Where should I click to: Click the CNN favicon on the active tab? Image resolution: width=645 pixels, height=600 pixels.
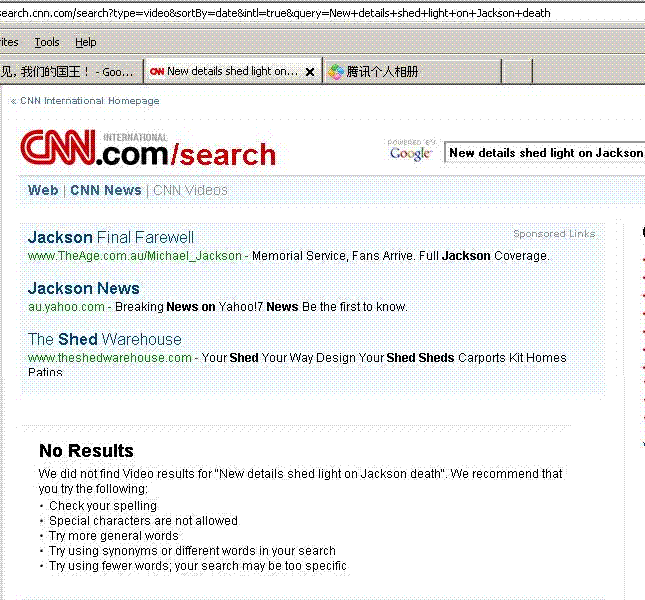(157, 72)
